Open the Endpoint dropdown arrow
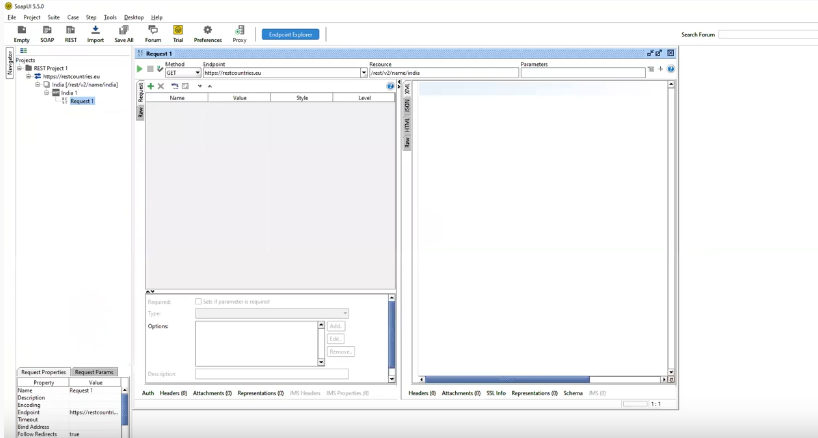The width and height of the screenshot is (818, 438). coord(363,73)
